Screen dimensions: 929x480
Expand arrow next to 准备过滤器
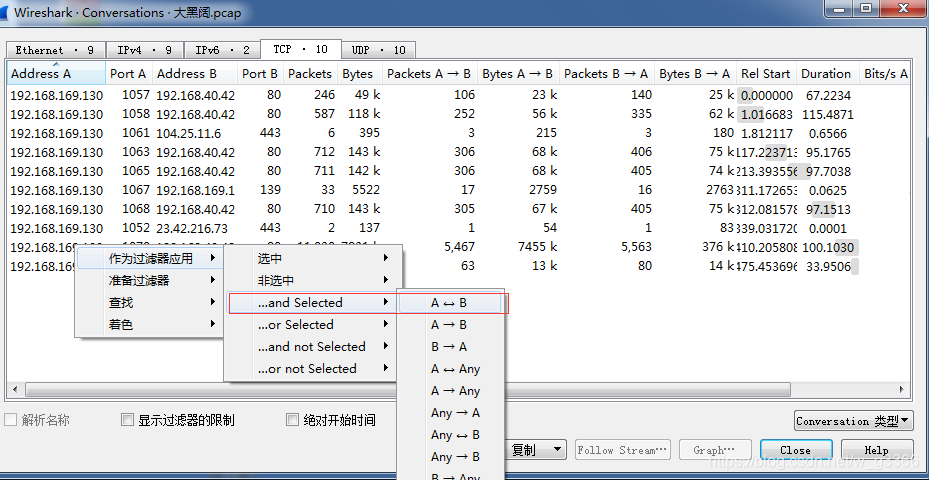point(213,280)
